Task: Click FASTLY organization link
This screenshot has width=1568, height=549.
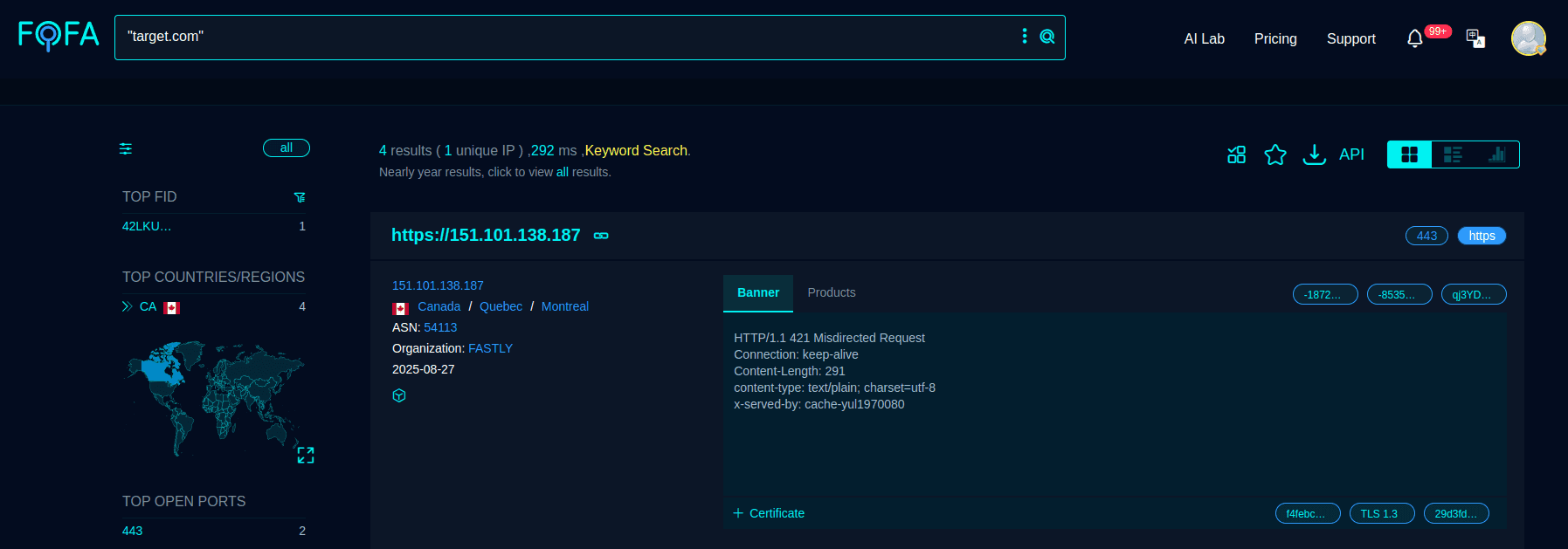Action: (490, 348)
